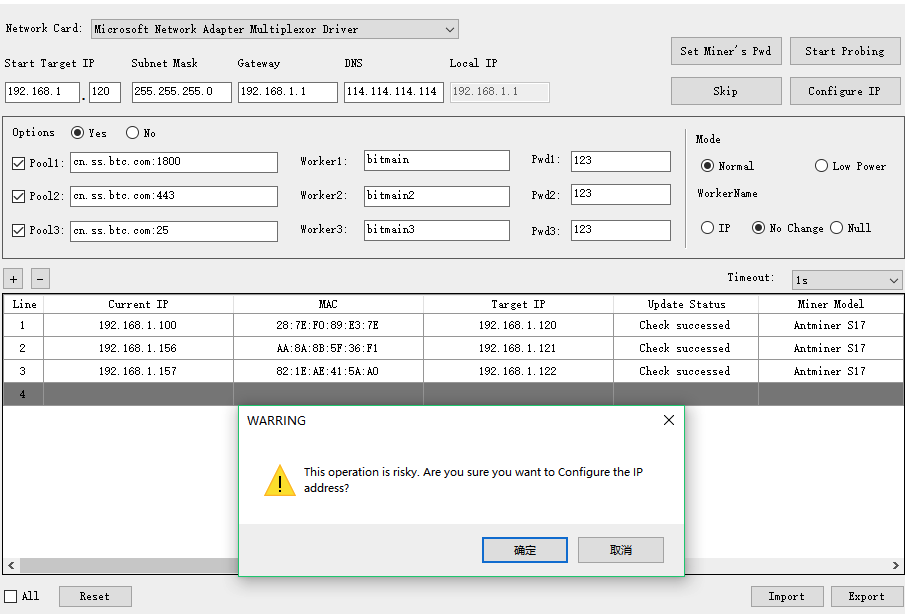Select the cell 192.168.1.156
The width and height of the screenshot is (905, 614).
click(x=139, y=349)
